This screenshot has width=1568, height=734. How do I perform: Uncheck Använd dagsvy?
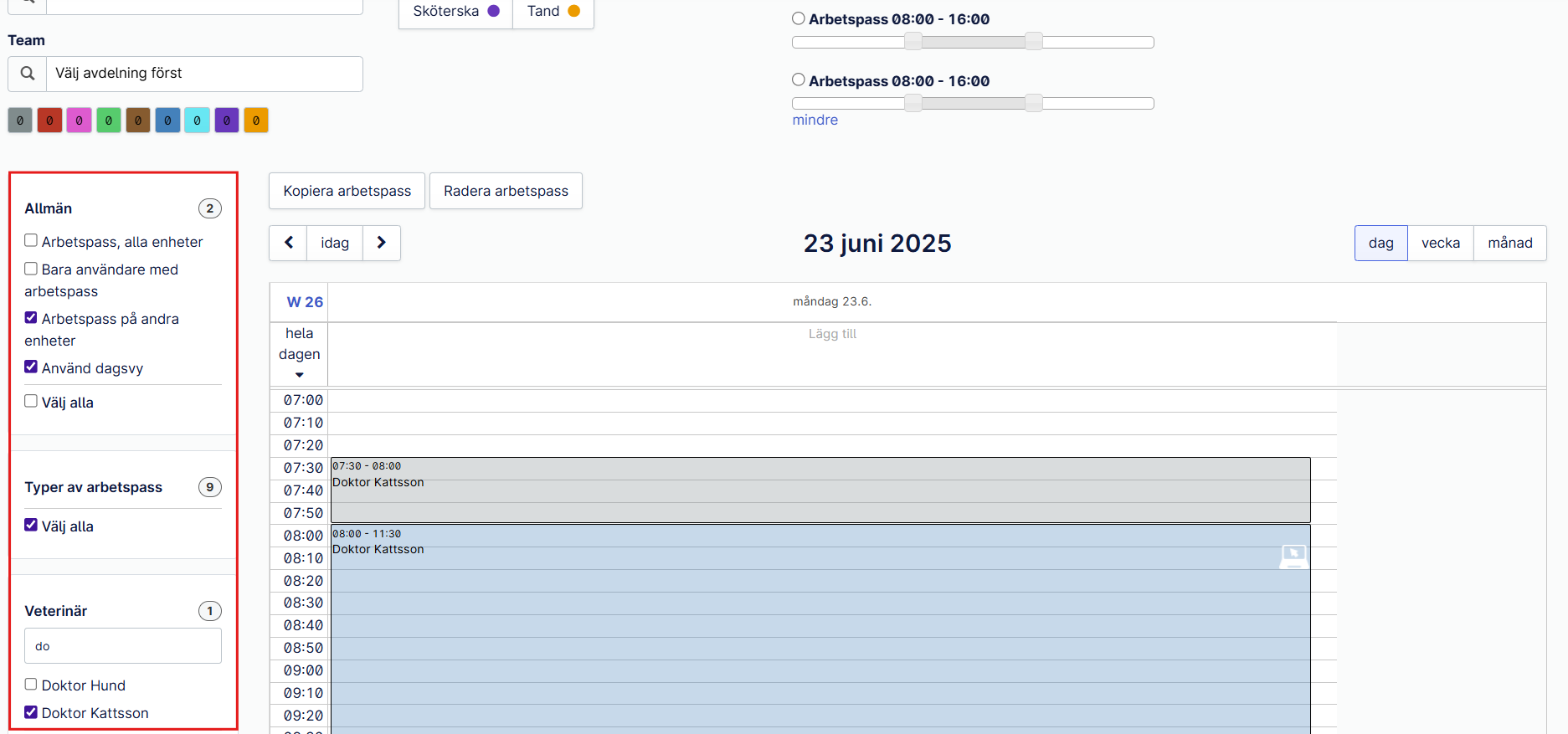click(31, 367)
